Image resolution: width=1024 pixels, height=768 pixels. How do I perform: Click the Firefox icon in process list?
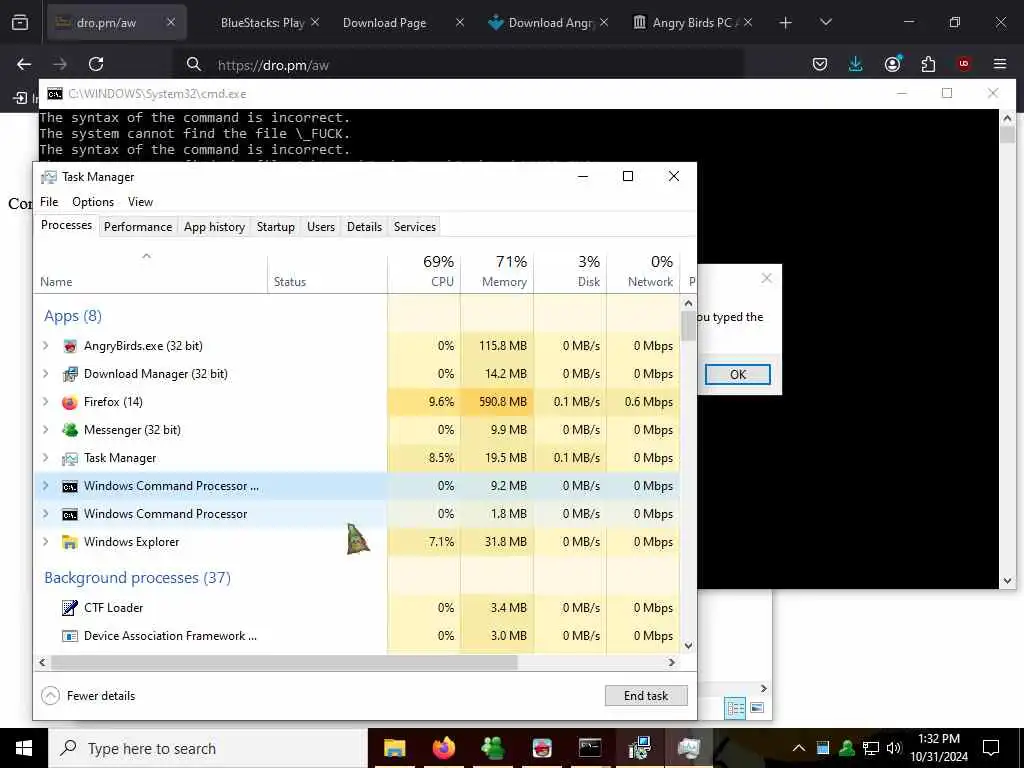click(x=70, y=402)
